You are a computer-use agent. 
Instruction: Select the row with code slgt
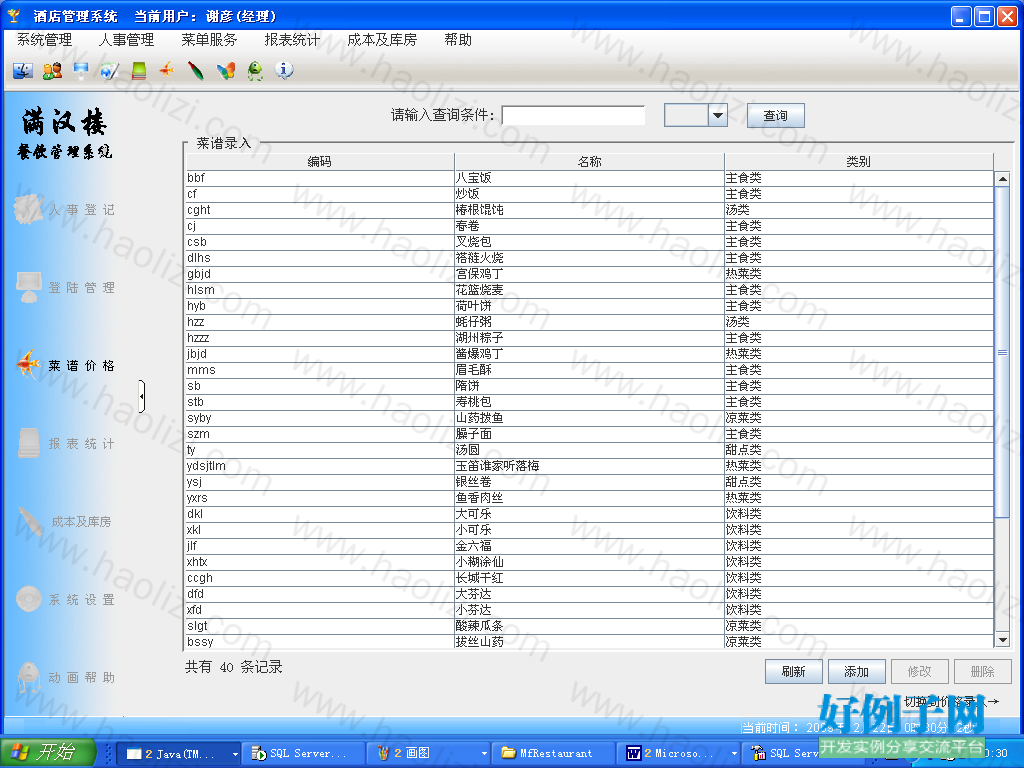590,626
